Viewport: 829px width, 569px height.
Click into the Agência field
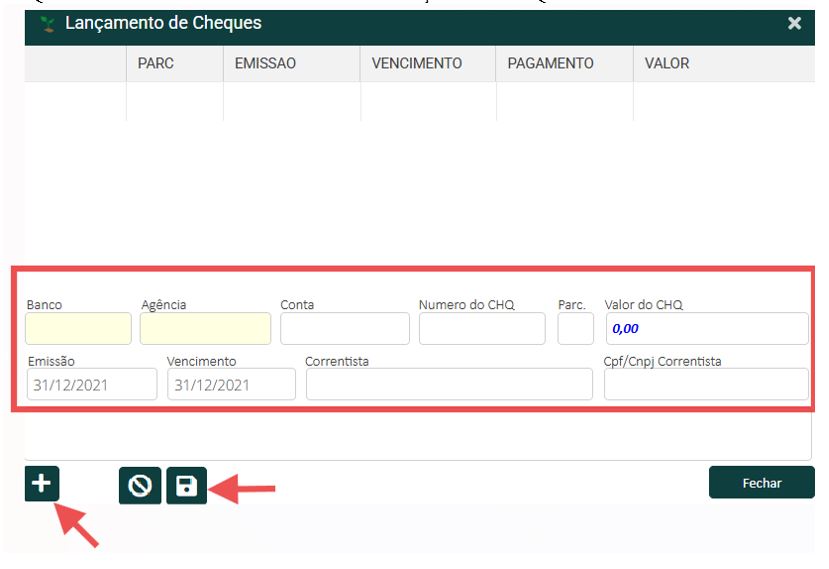point(205,328)
